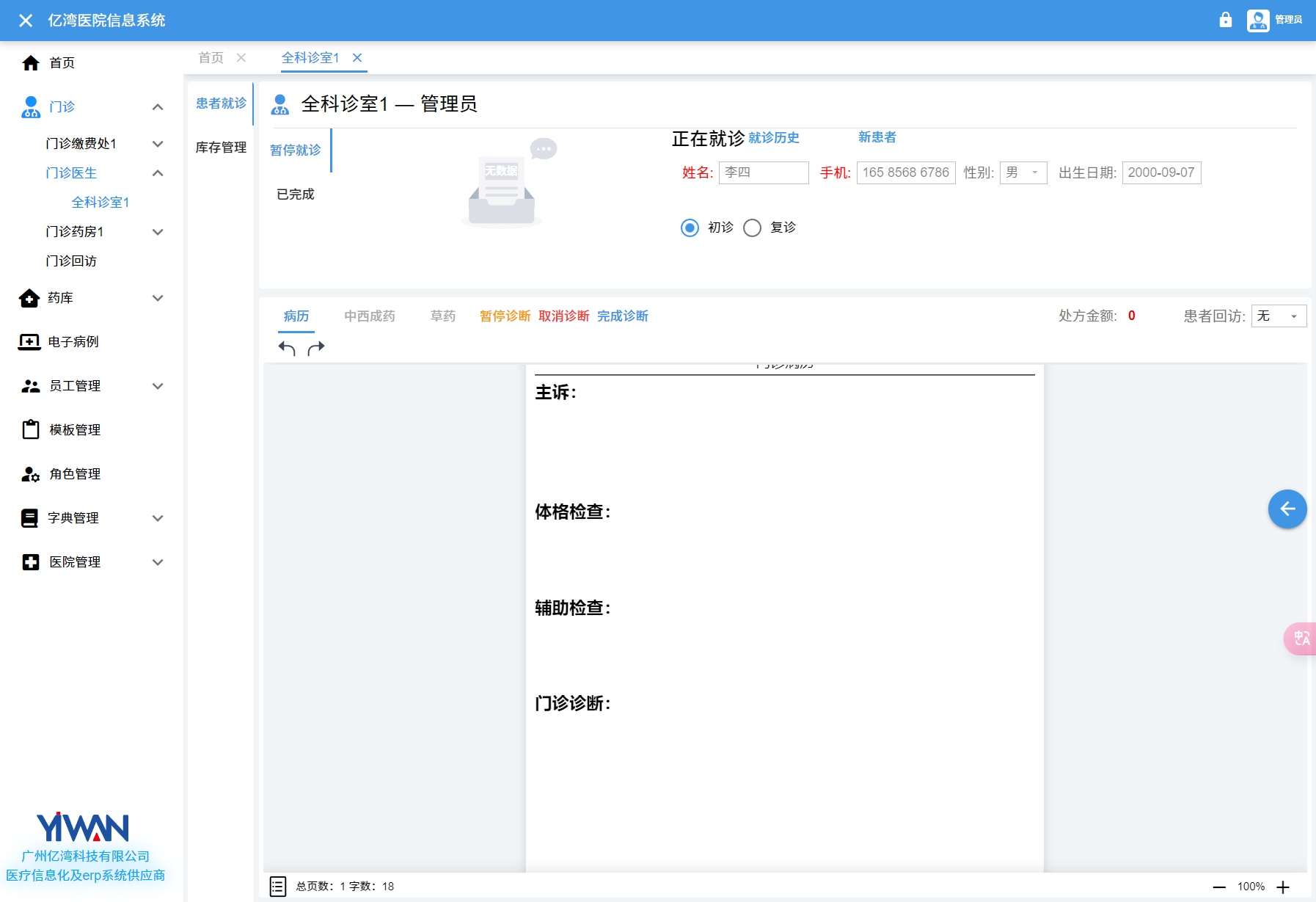Click the 角色管理 user-gear icon

(x=31, y=474)
